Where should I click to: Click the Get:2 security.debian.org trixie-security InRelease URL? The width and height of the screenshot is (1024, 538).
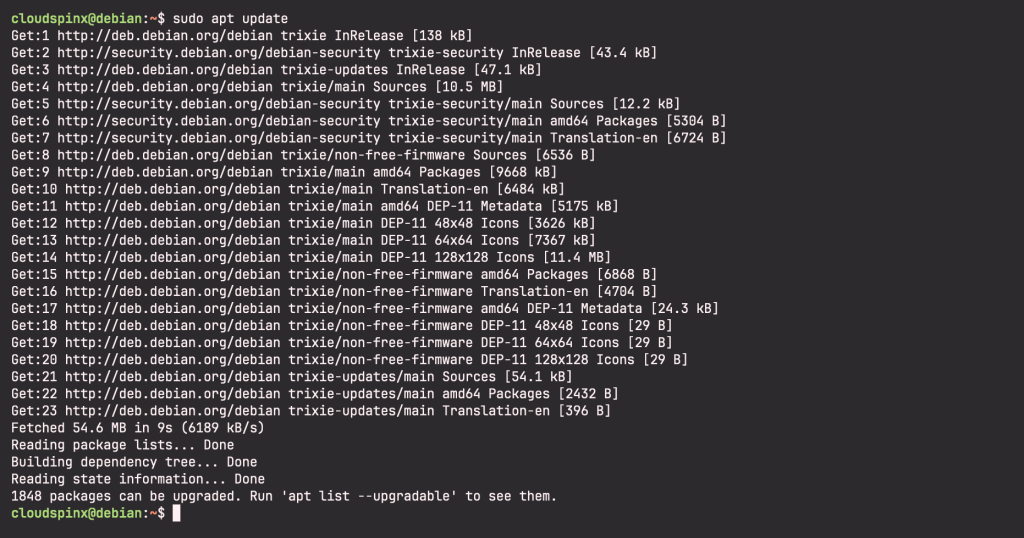click(x=219, y=53)
